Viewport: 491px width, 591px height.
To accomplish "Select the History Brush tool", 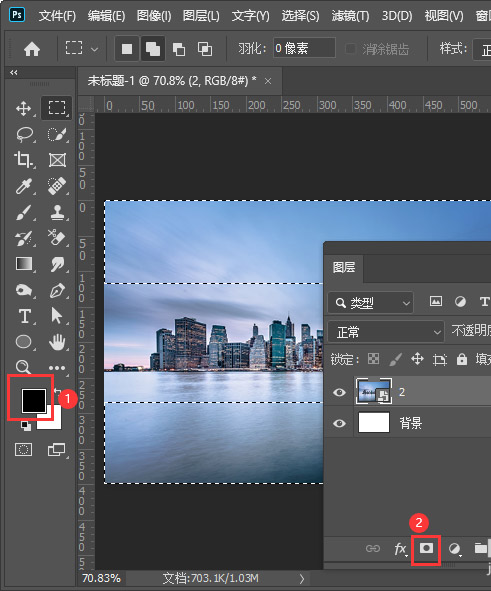I will coord(24,239).
